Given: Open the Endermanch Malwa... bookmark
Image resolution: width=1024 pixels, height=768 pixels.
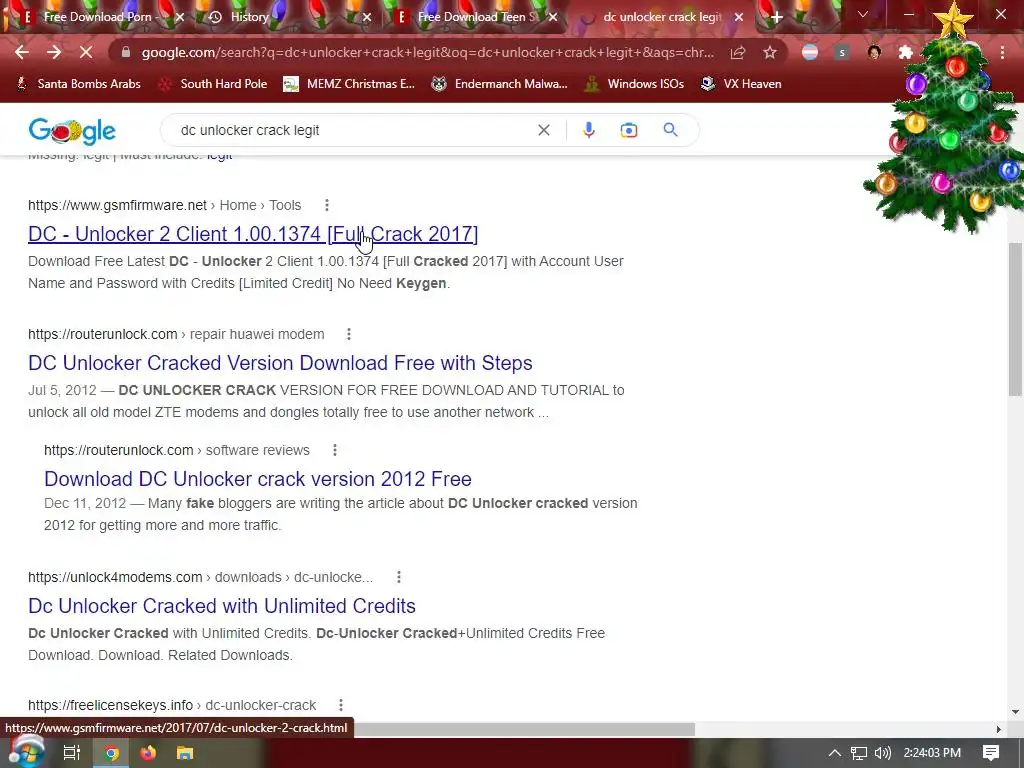Looking at the screenshot, I should (x=500, y=84).
